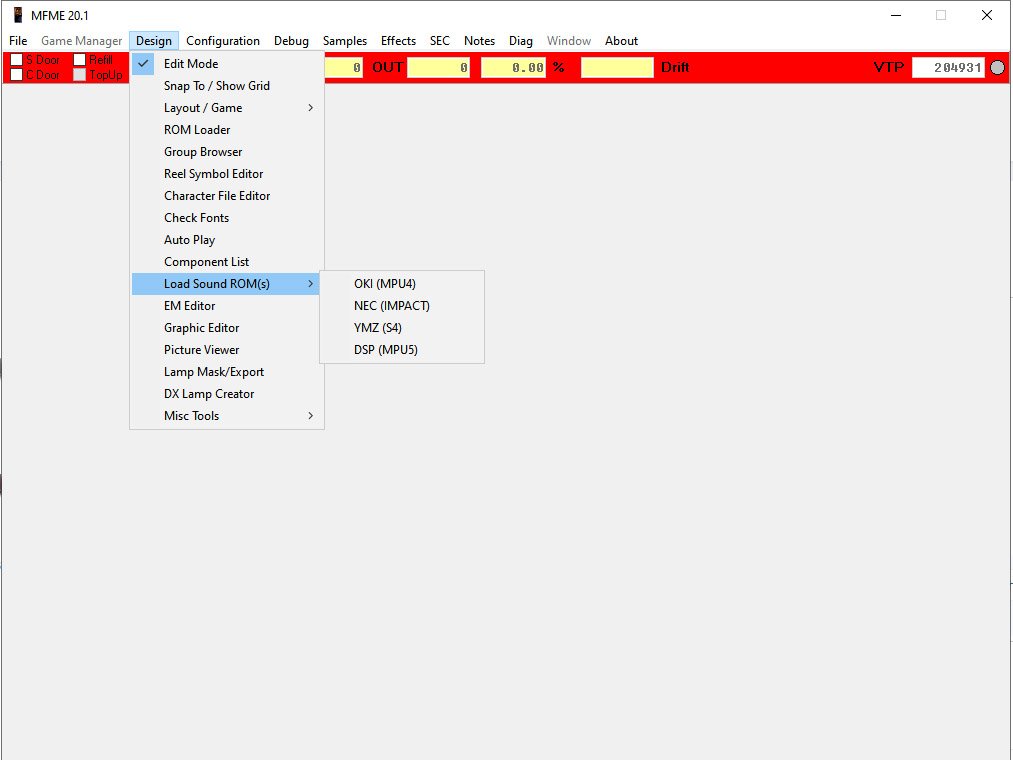1013x760 pixels.
Task: Toggle the S Door checkbox
Action: pos(17,59)
